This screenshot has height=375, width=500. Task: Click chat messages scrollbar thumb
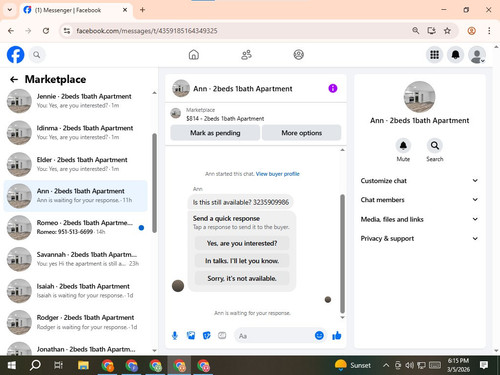coord(342,253)
